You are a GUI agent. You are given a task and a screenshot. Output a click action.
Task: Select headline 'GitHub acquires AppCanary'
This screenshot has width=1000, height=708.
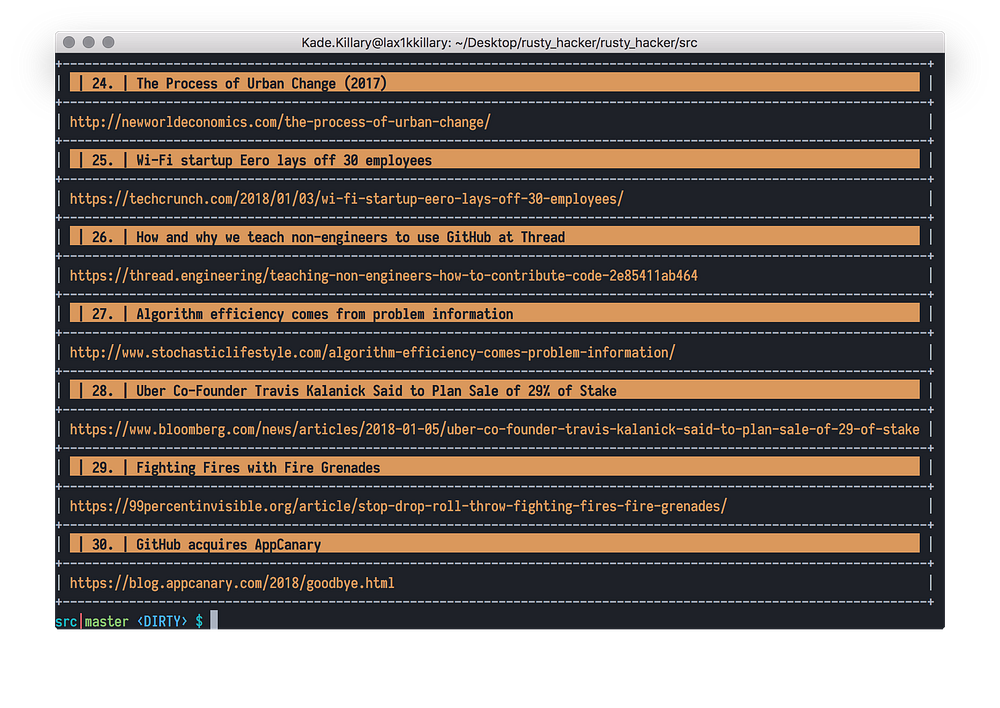click(x=228, y=545)
